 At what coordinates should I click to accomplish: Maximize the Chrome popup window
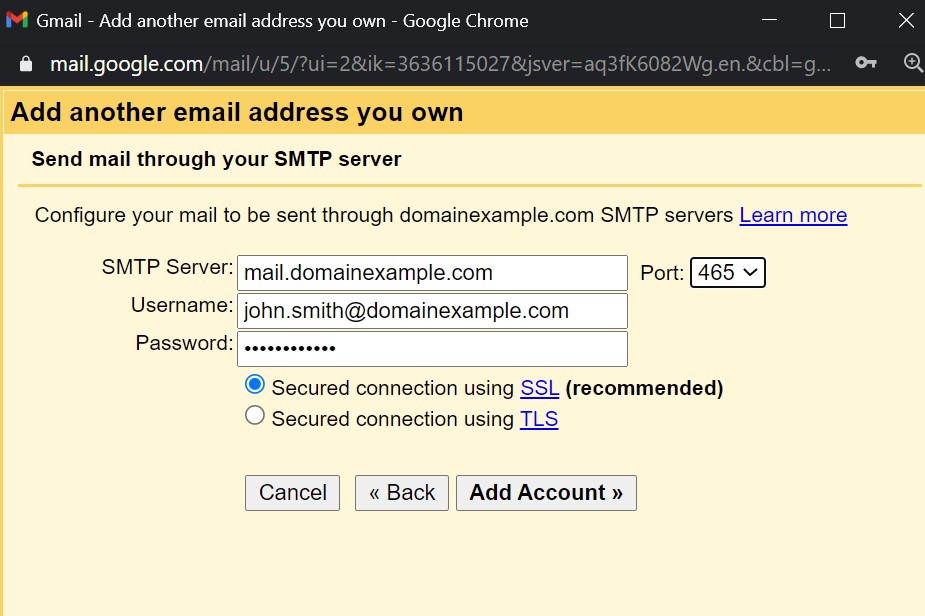837,21
